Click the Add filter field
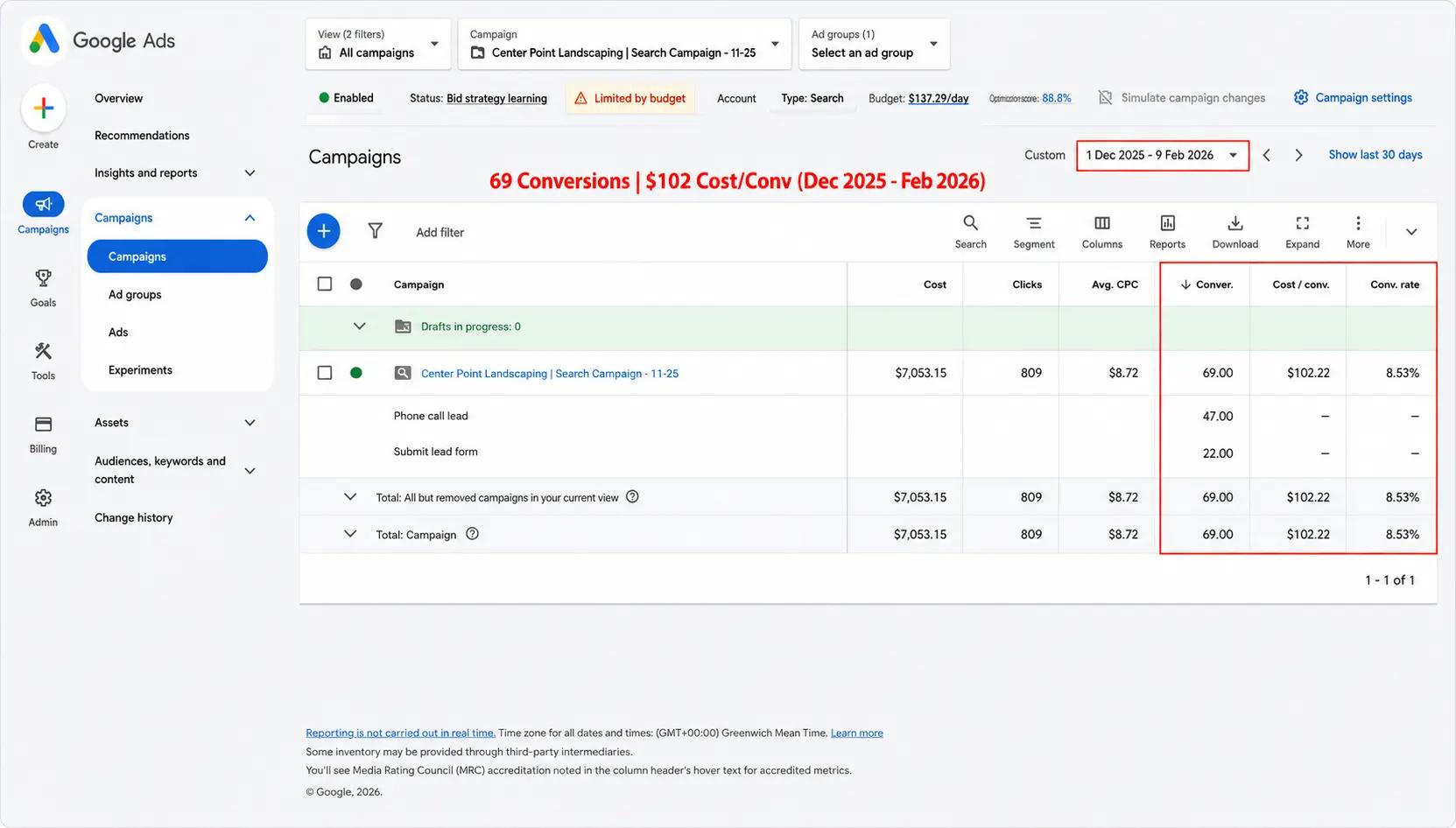Viewport: 1456px width, 828px height. point(440,232)
